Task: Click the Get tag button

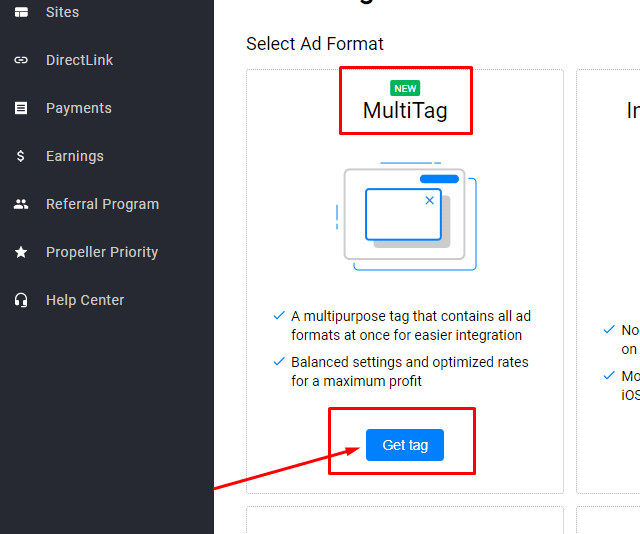Action: pos(405,445)
